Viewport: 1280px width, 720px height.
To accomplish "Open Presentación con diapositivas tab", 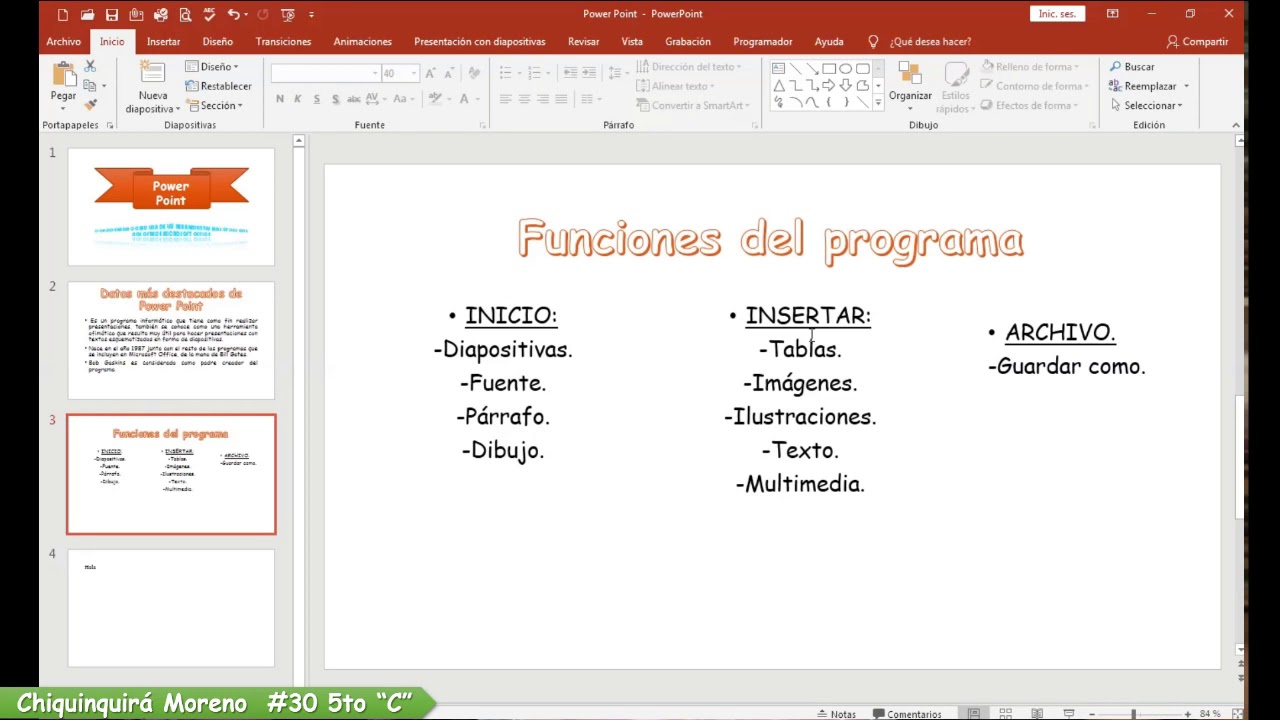I will click(x=479, y=41).
